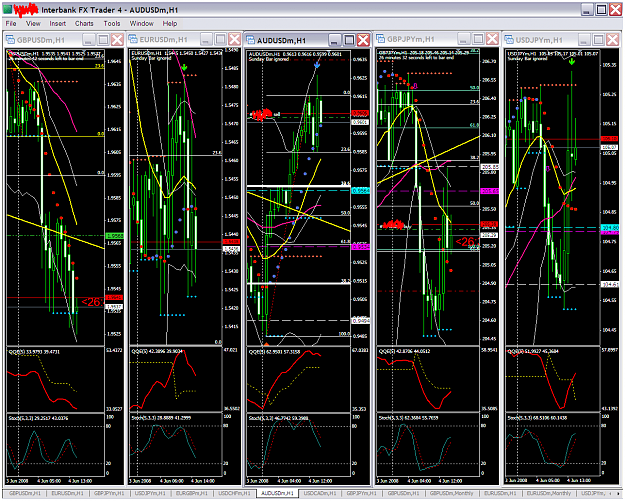Open the View menu
This screenshot has height=501, width=625.
tap(33, 24)
